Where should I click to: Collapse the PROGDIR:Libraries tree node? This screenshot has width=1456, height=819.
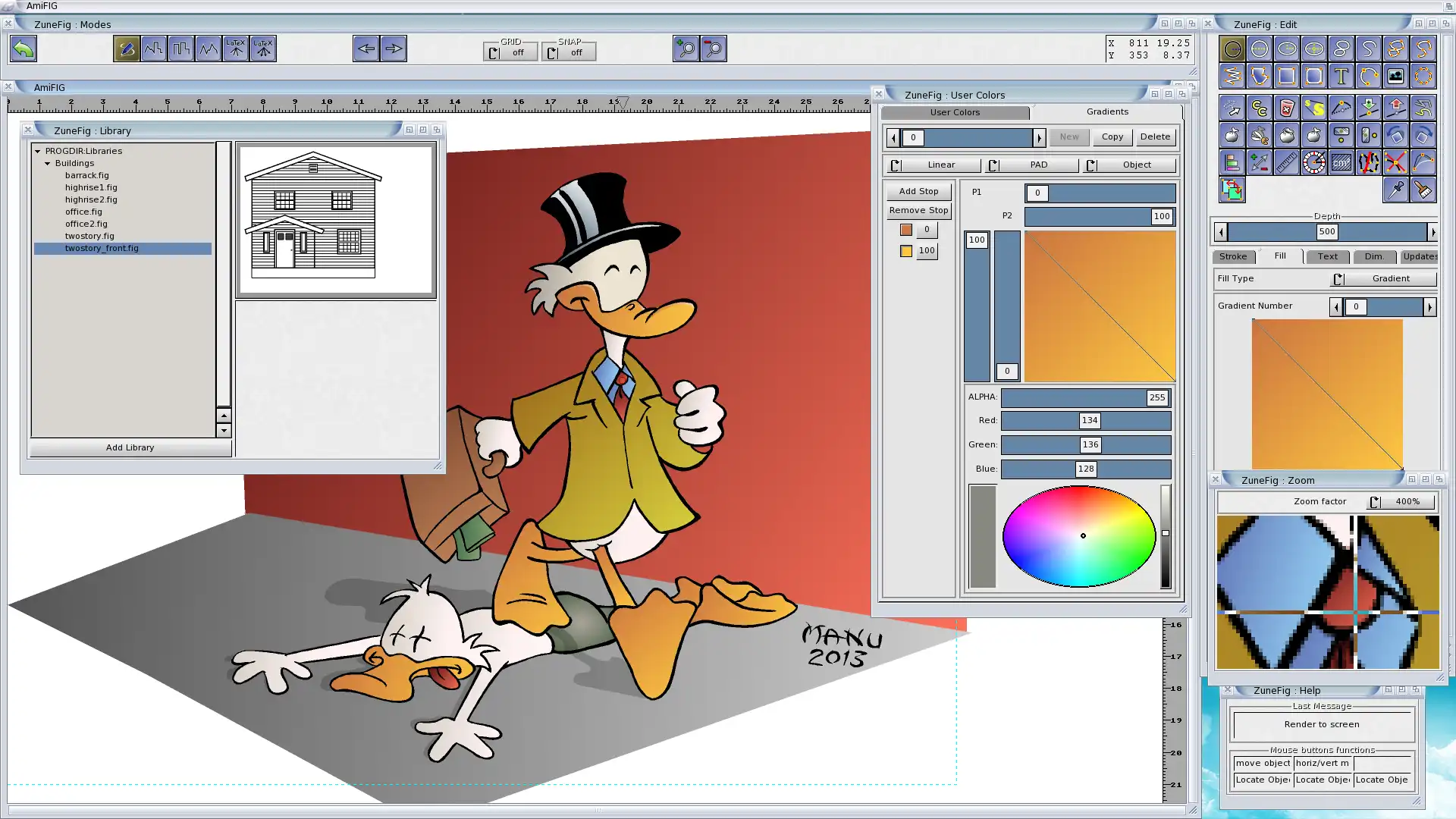click(37, 151)
